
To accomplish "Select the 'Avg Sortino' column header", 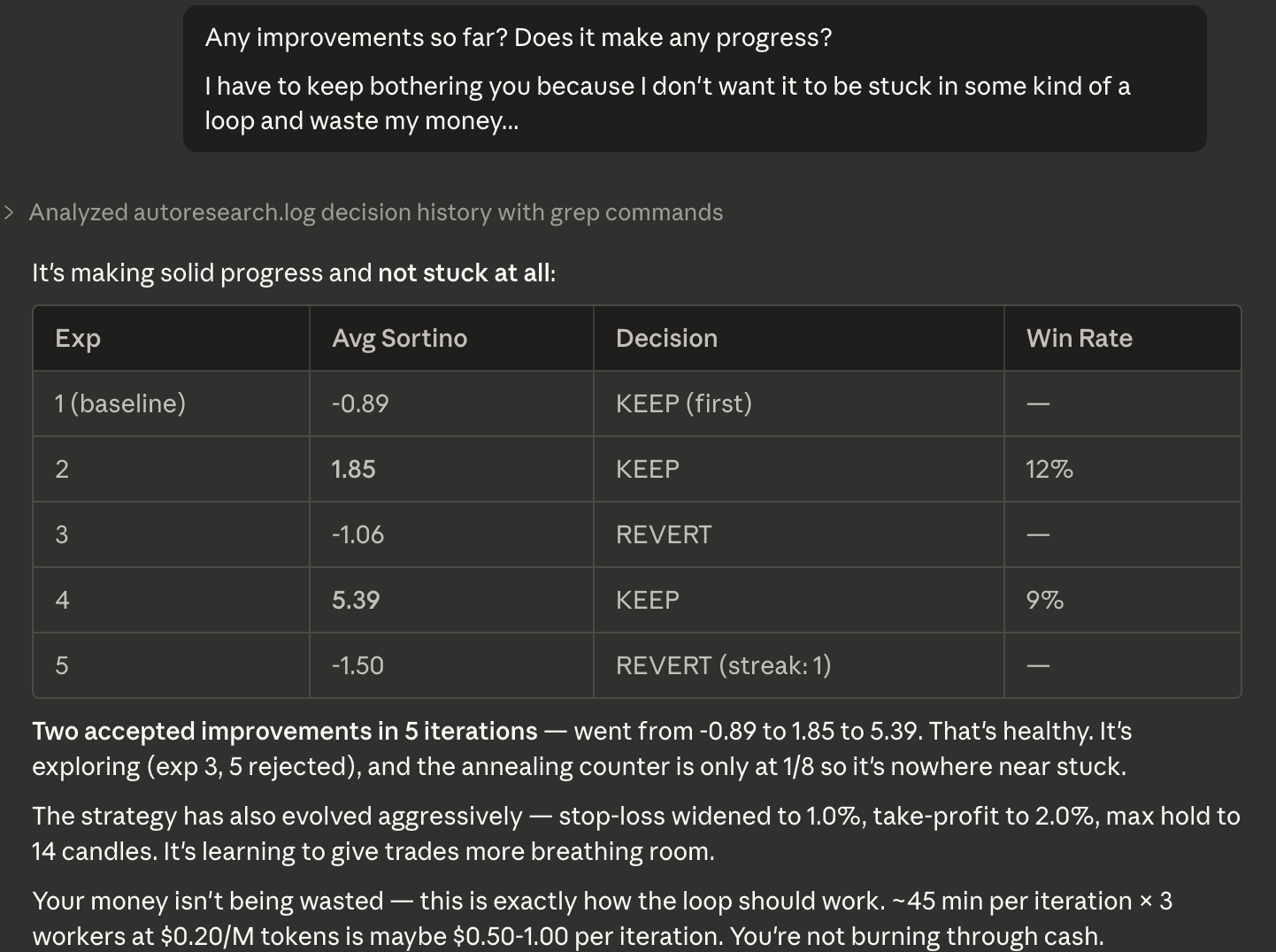I will coord(451,338).
